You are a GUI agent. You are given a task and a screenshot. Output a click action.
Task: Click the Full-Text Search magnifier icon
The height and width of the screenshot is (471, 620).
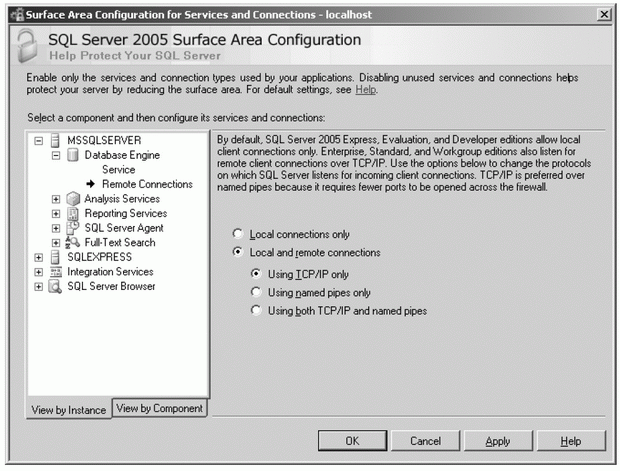[x=72, y=242]
